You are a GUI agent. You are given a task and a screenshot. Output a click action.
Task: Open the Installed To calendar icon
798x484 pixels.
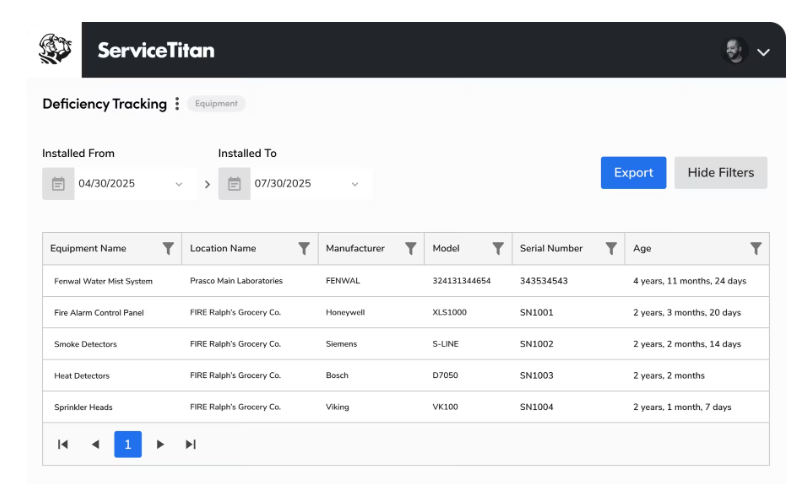pos(234,184)
